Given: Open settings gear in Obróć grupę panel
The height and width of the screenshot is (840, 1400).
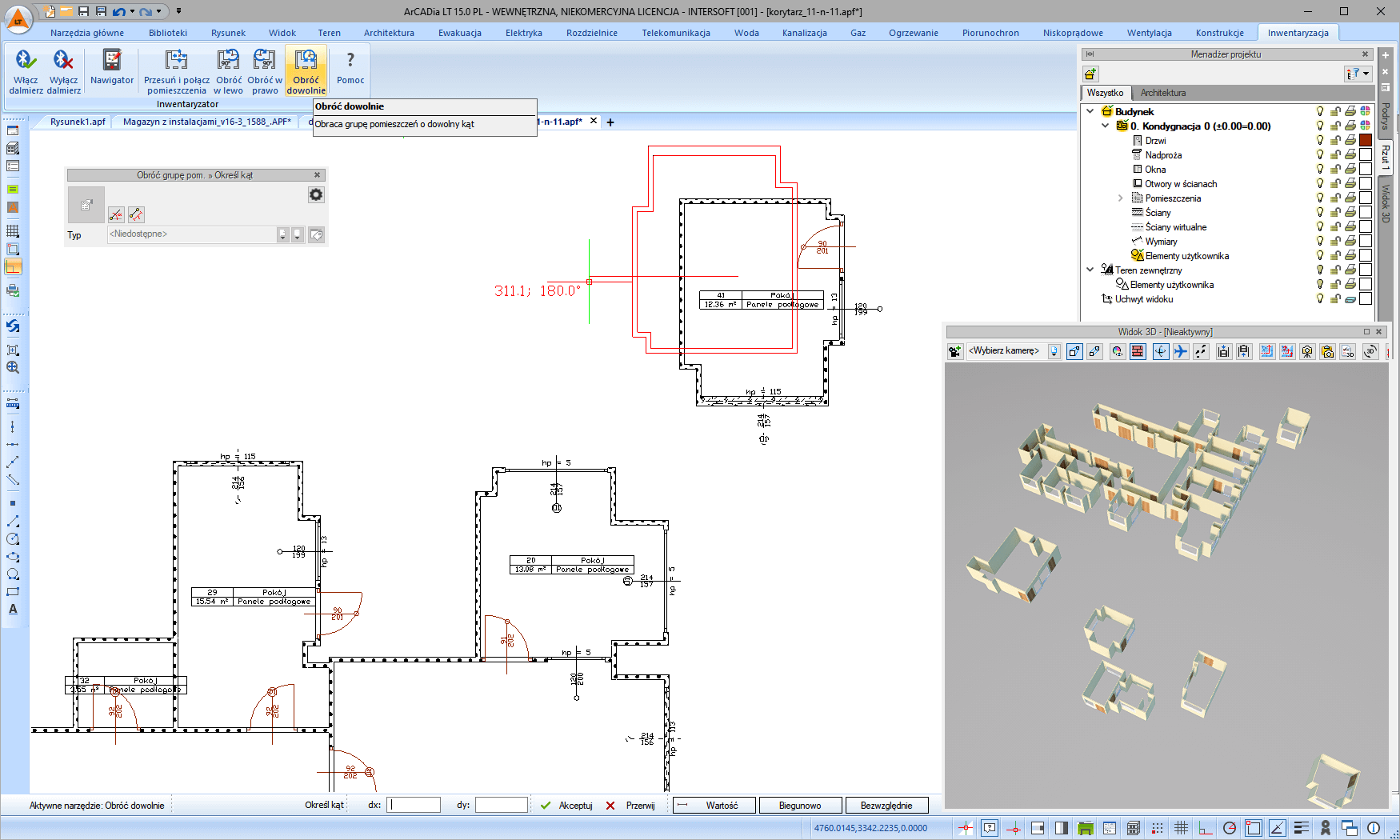Looking at the screenshot, I should 316,194.
